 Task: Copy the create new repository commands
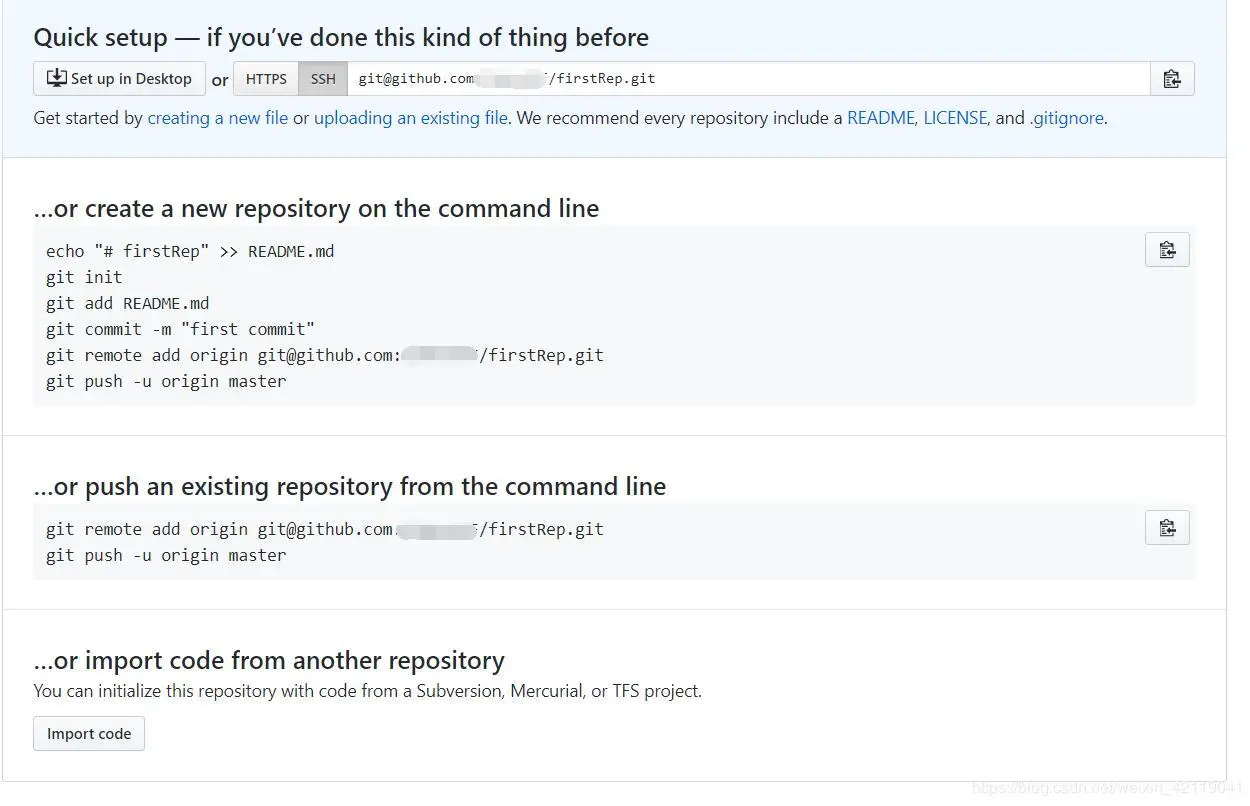(x=1167, y=250)
